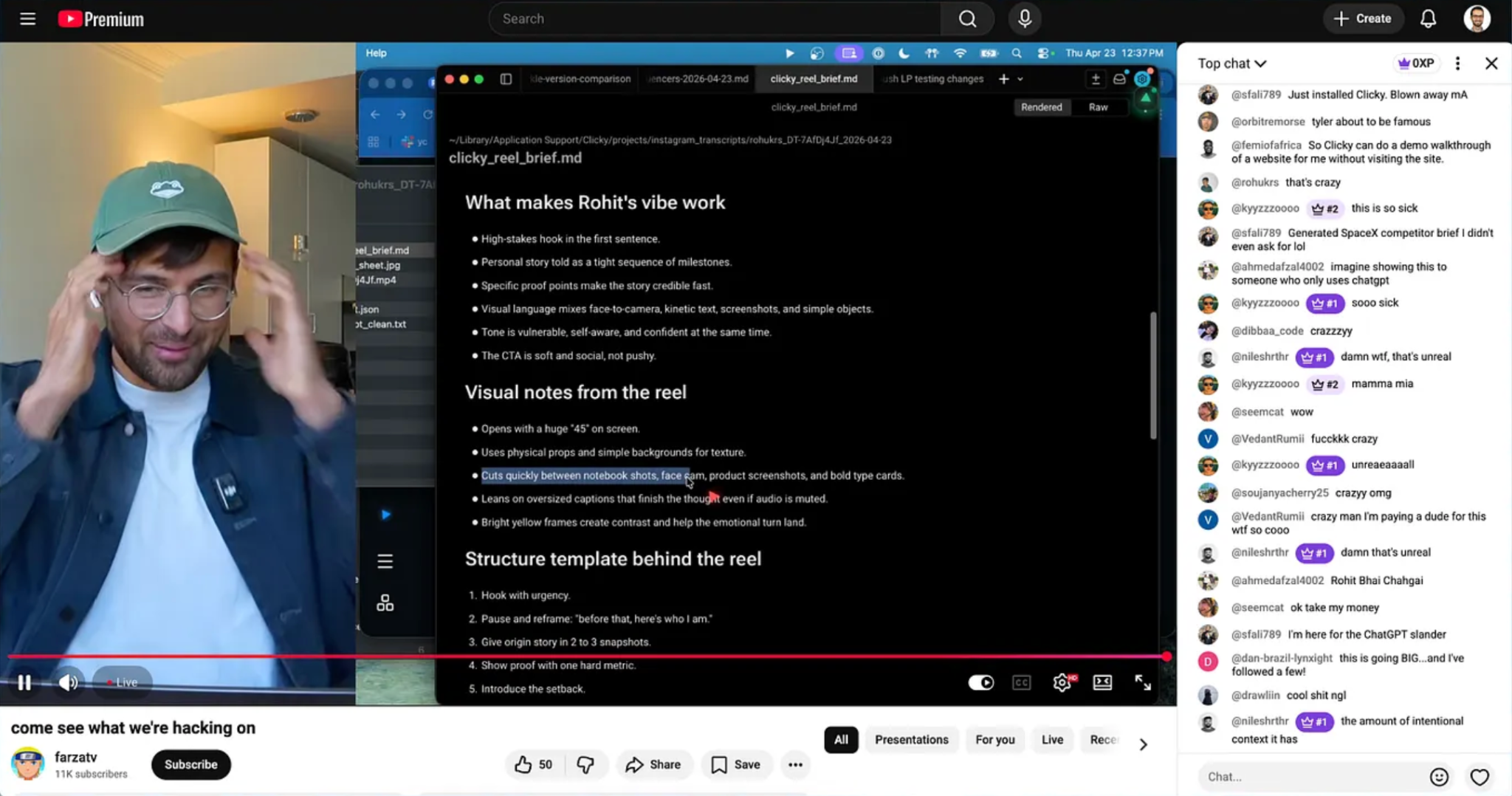Open the video settings gear

pyautogui.click(x=1062, y=682)
